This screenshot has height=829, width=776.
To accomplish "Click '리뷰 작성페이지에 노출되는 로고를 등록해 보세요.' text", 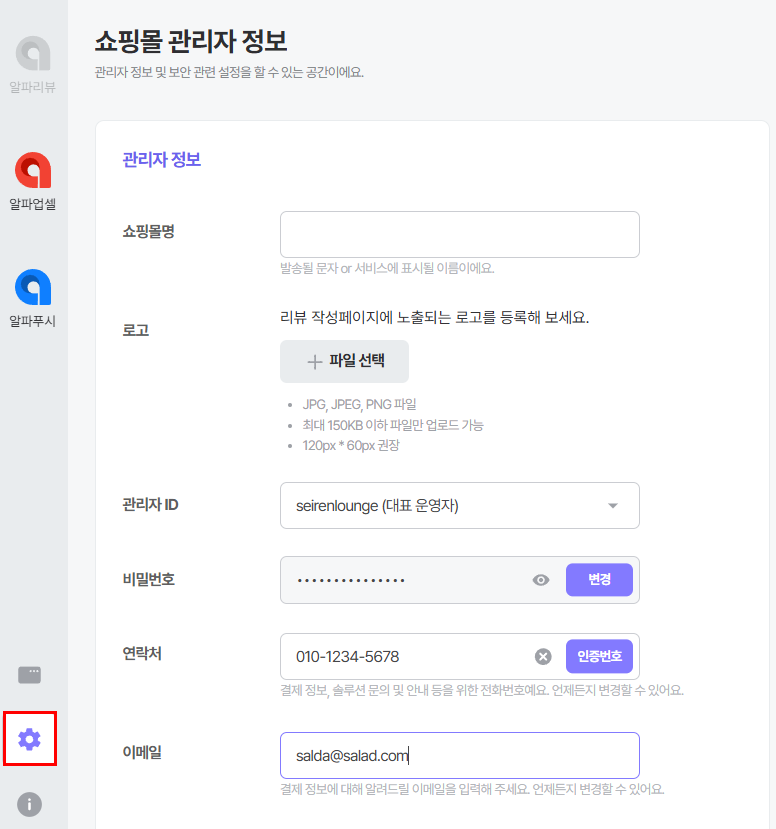I will click(435, 317).
